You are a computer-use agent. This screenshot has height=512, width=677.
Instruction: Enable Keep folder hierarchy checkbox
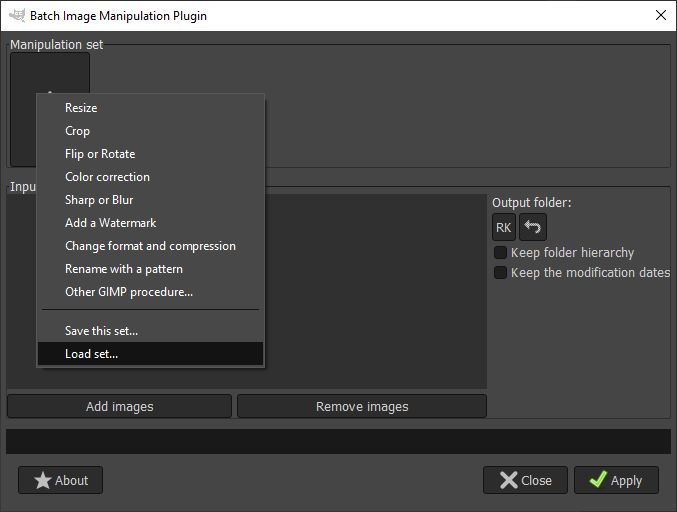point(501,253)
